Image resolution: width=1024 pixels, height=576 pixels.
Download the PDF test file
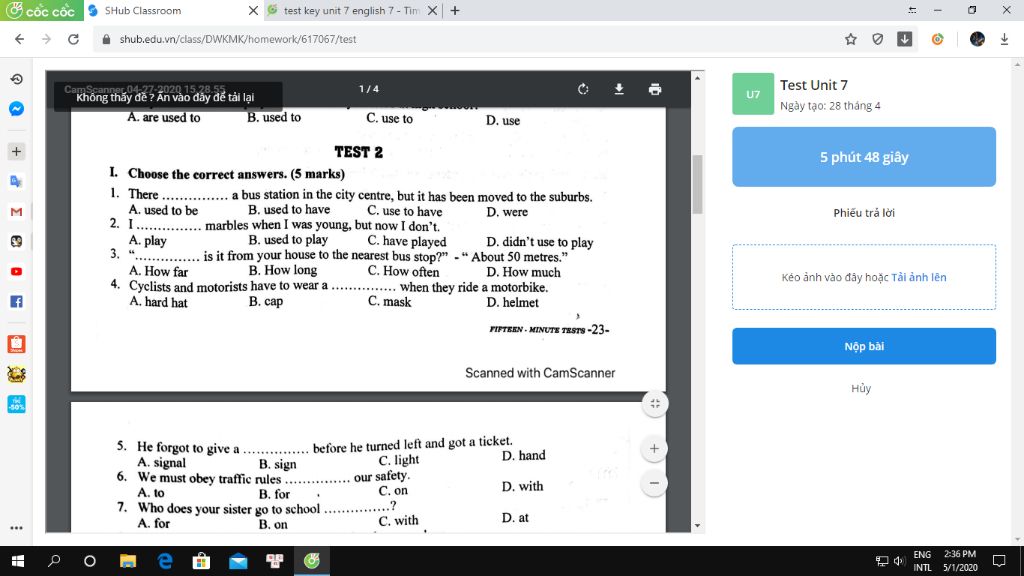(619, 89)
